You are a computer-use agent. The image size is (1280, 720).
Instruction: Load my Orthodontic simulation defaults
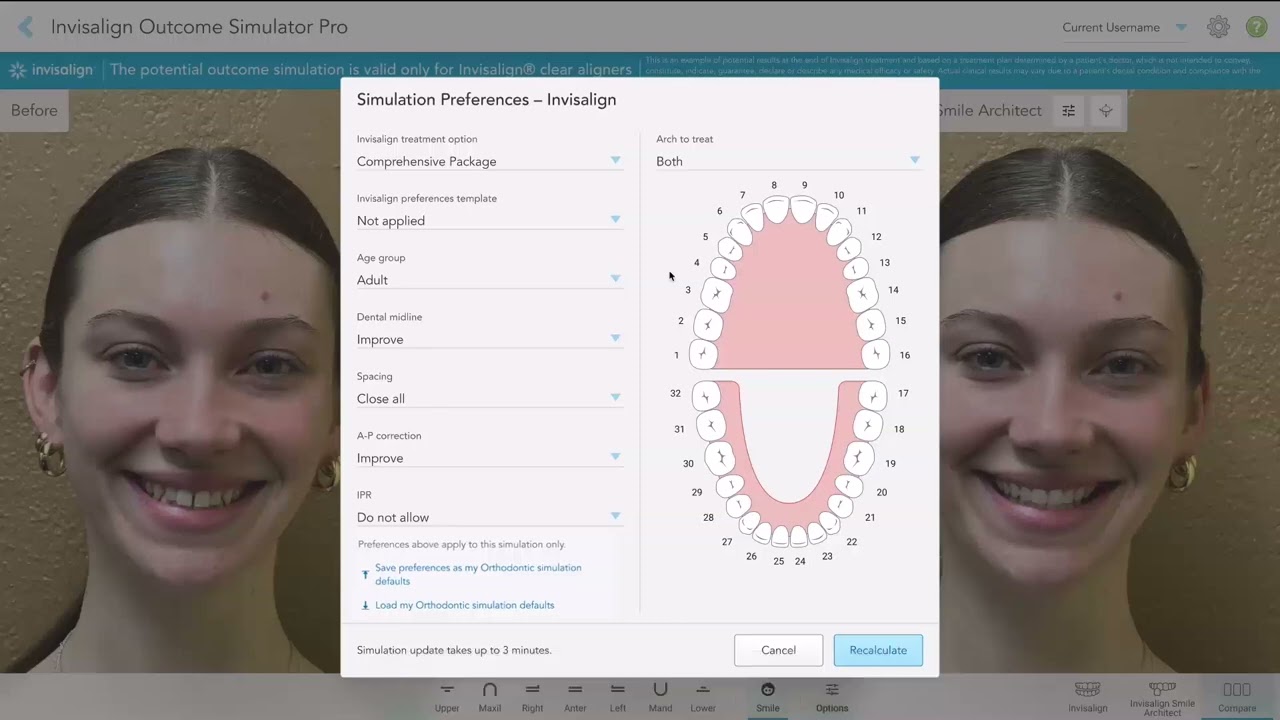pyautogui.click(x=464, y=605)
